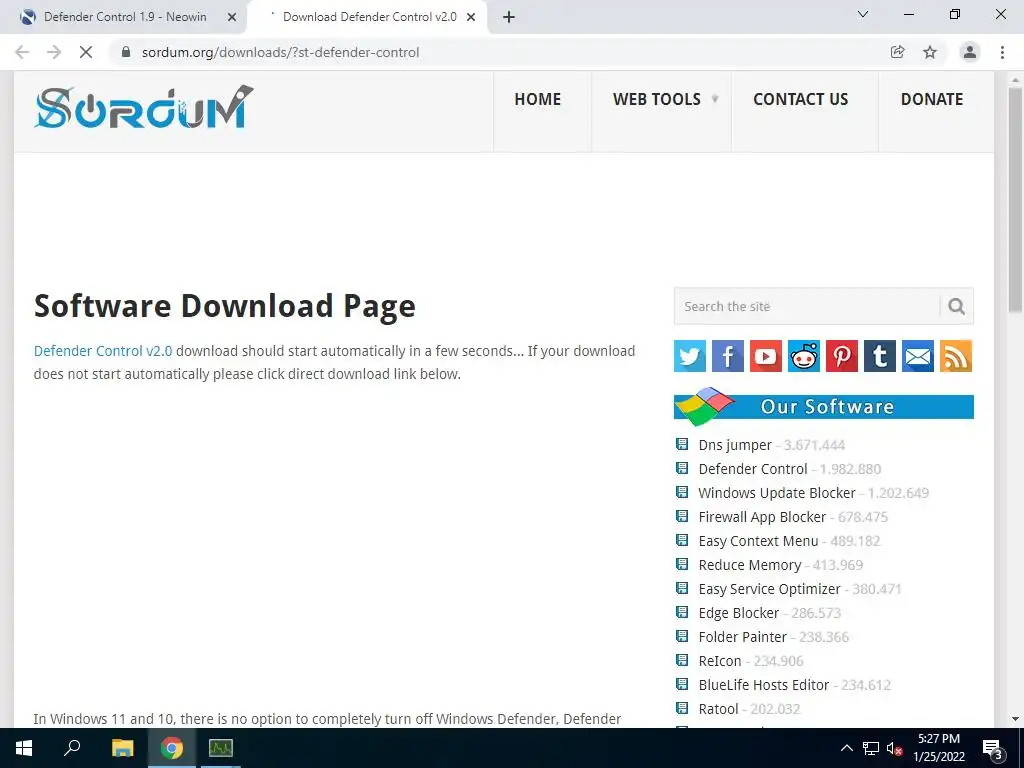Bookmark this page with the star
1024x768 pixels.
point(930,52)
